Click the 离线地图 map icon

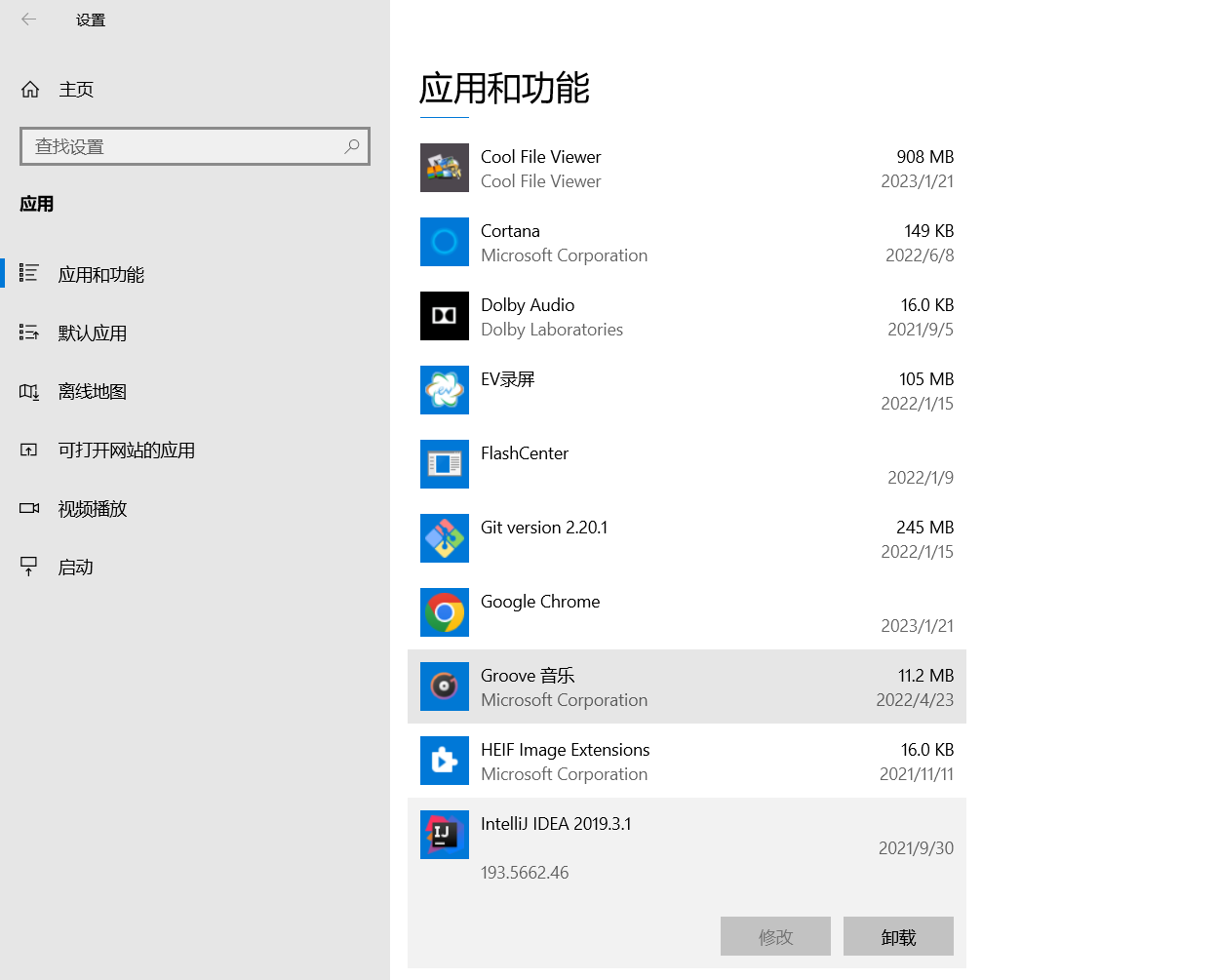pos(29,391)
